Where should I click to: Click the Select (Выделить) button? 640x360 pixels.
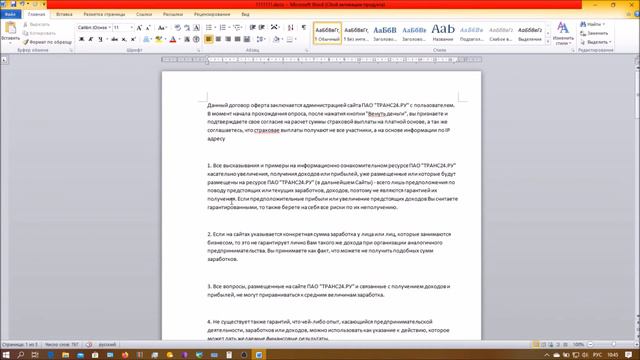pyautogui.click(x=595, y=42)
